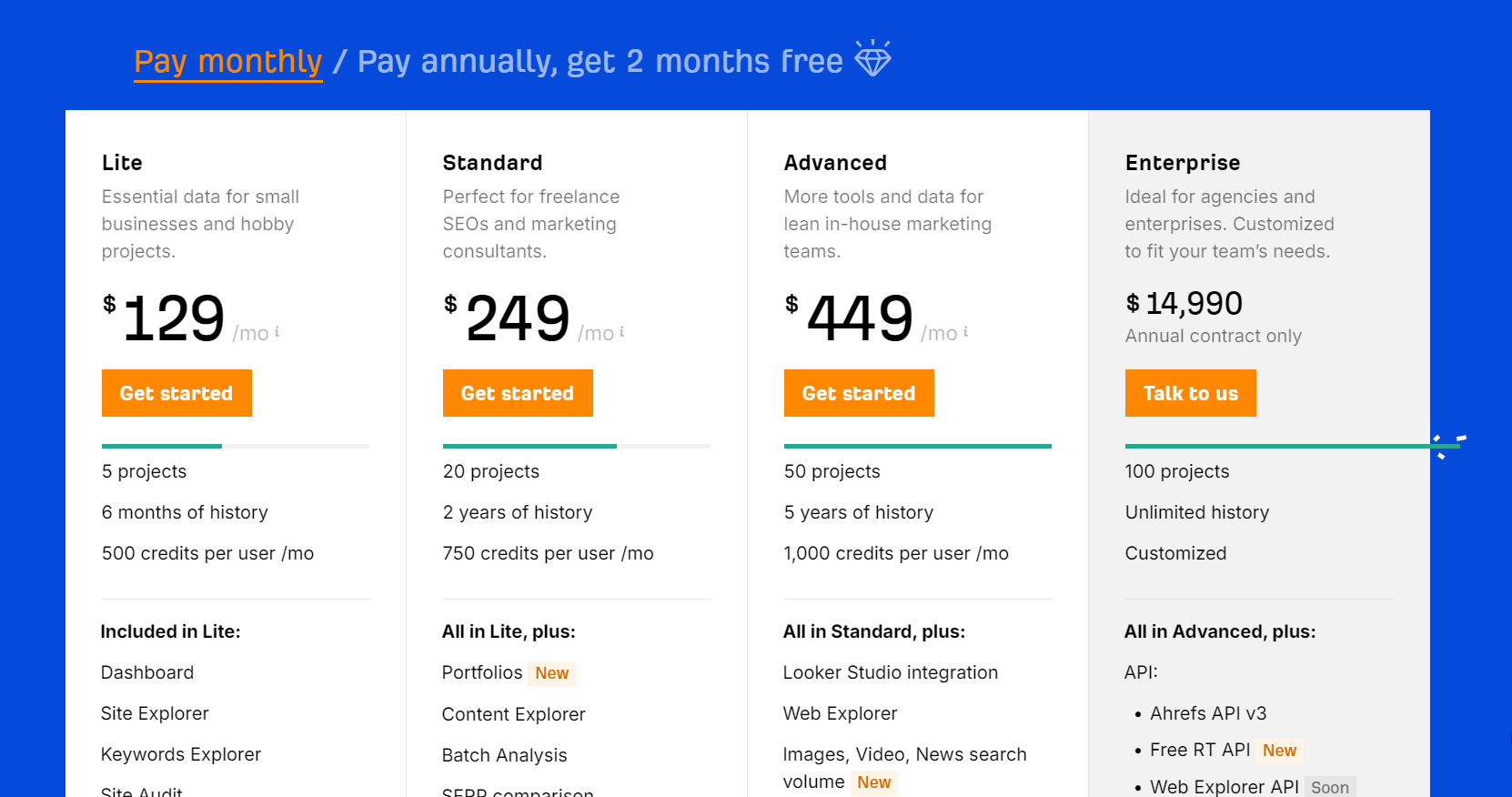Switch to the Pay monthly billing option
Image resolution: width=1512 pixels, height=797 pixels.
tap(227, 61)
